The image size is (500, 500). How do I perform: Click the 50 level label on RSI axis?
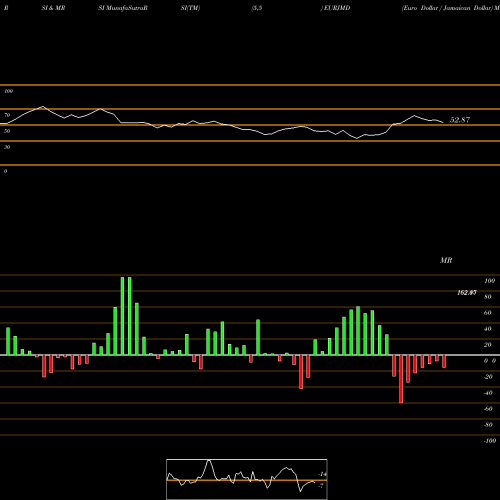(7, 131)
